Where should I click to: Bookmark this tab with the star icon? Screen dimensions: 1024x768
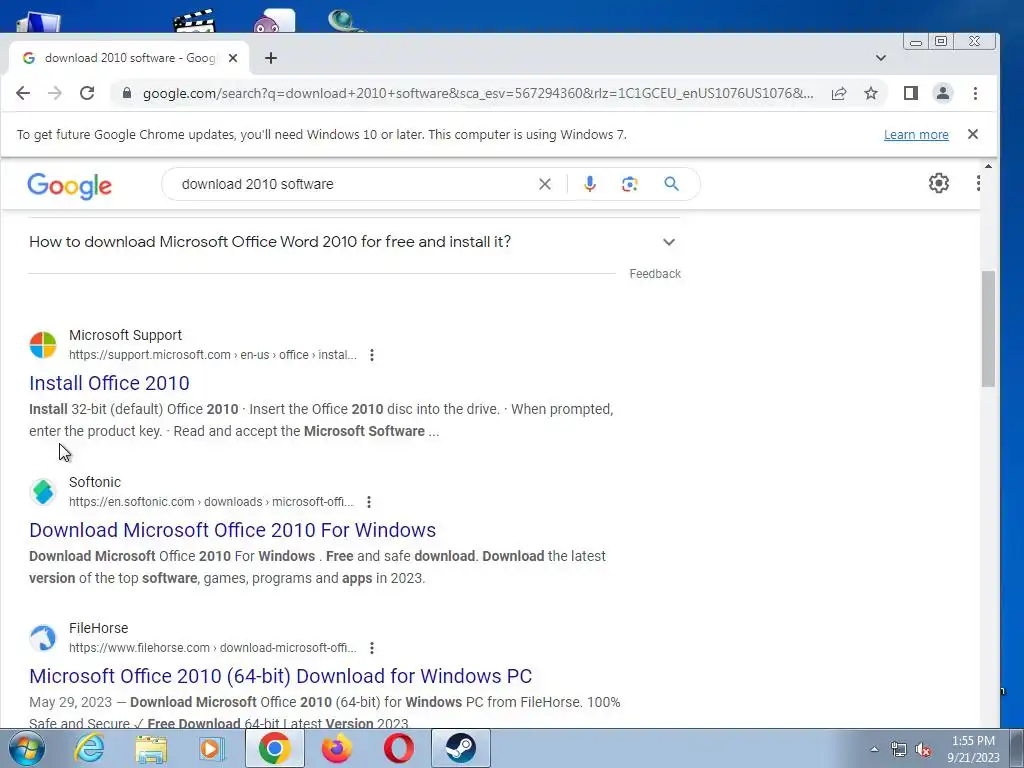[871, 93]
